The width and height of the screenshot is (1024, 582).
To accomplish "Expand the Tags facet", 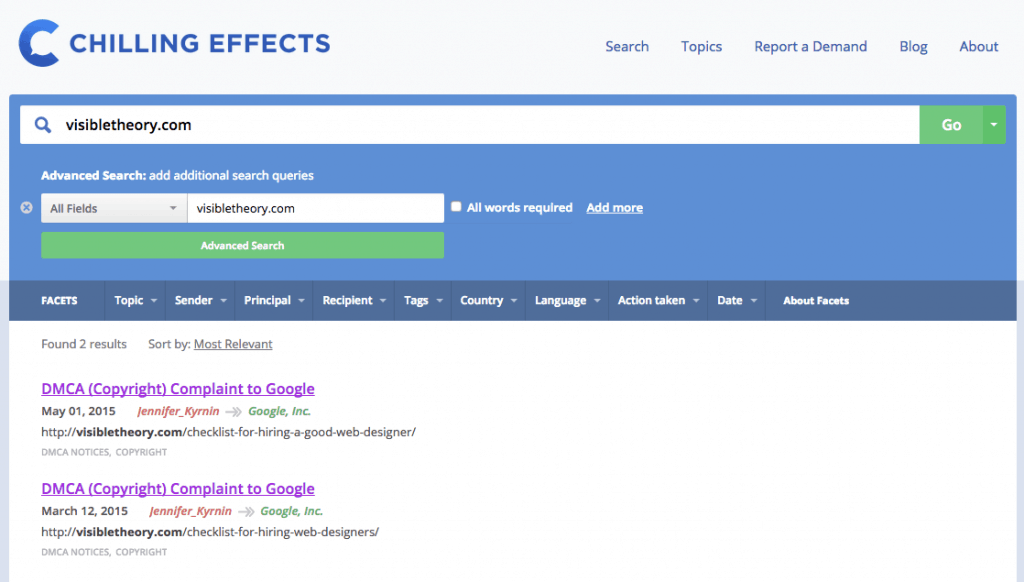I will [423, 300].
